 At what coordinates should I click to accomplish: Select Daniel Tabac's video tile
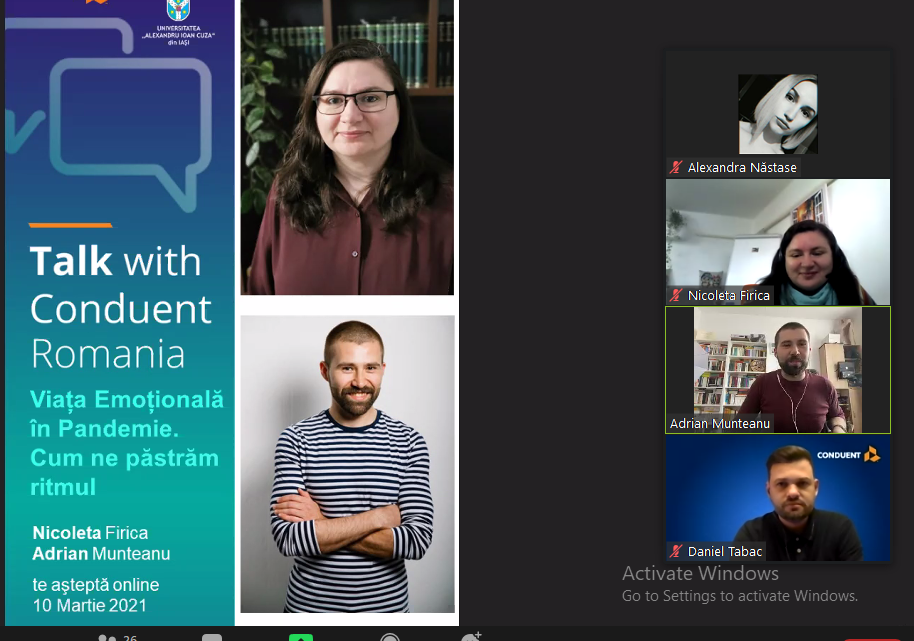[x=778, y=498]
